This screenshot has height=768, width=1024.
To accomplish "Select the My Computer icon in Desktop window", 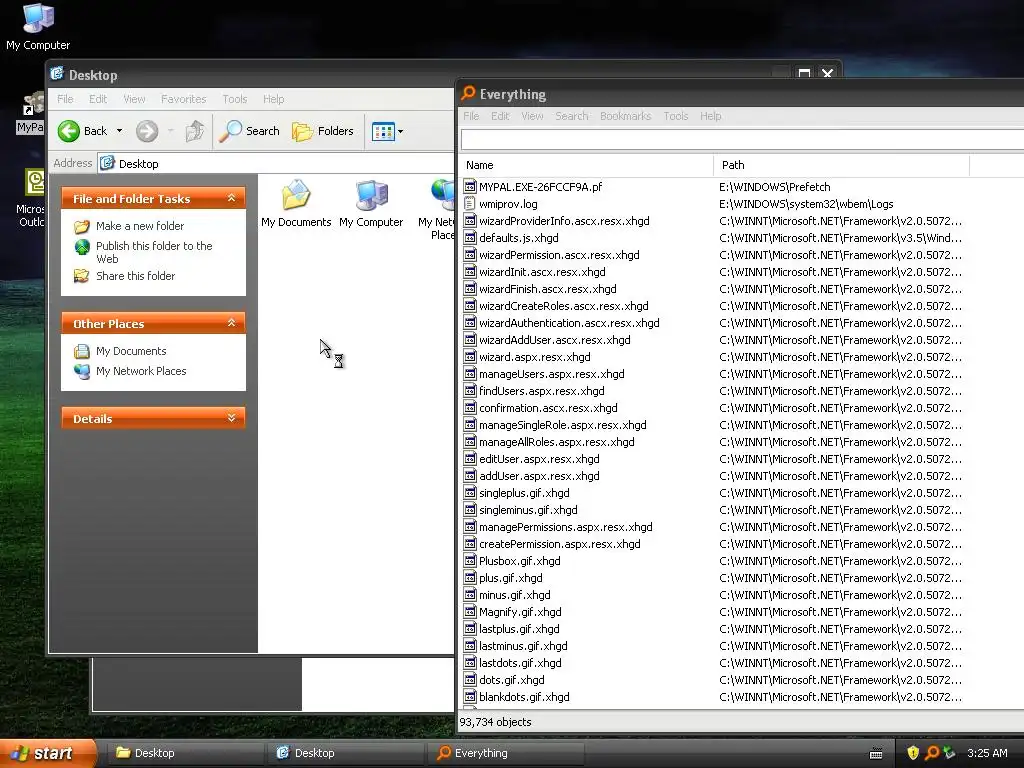I will click(372, 195).
